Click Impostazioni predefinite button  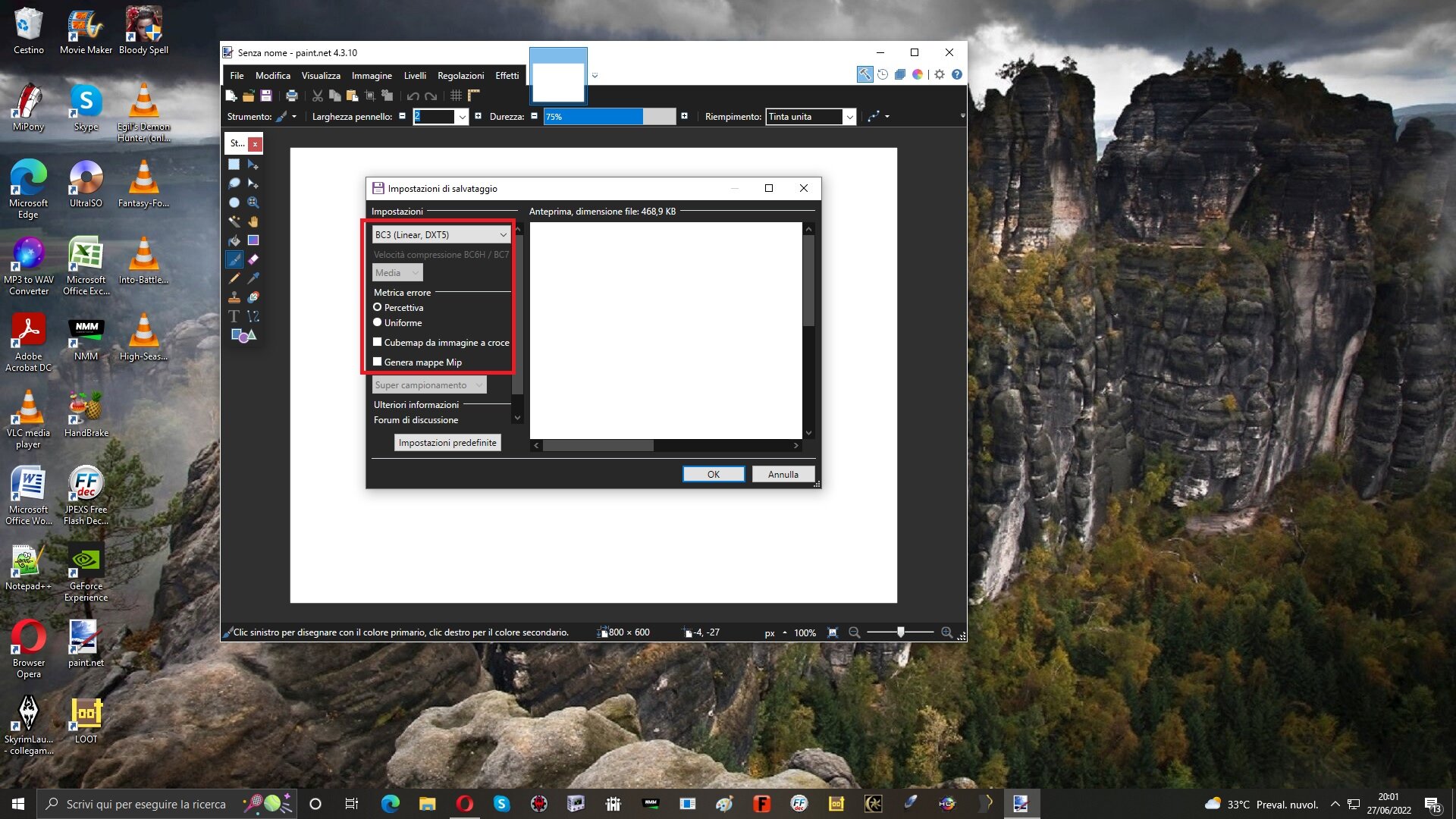[447, 442]
